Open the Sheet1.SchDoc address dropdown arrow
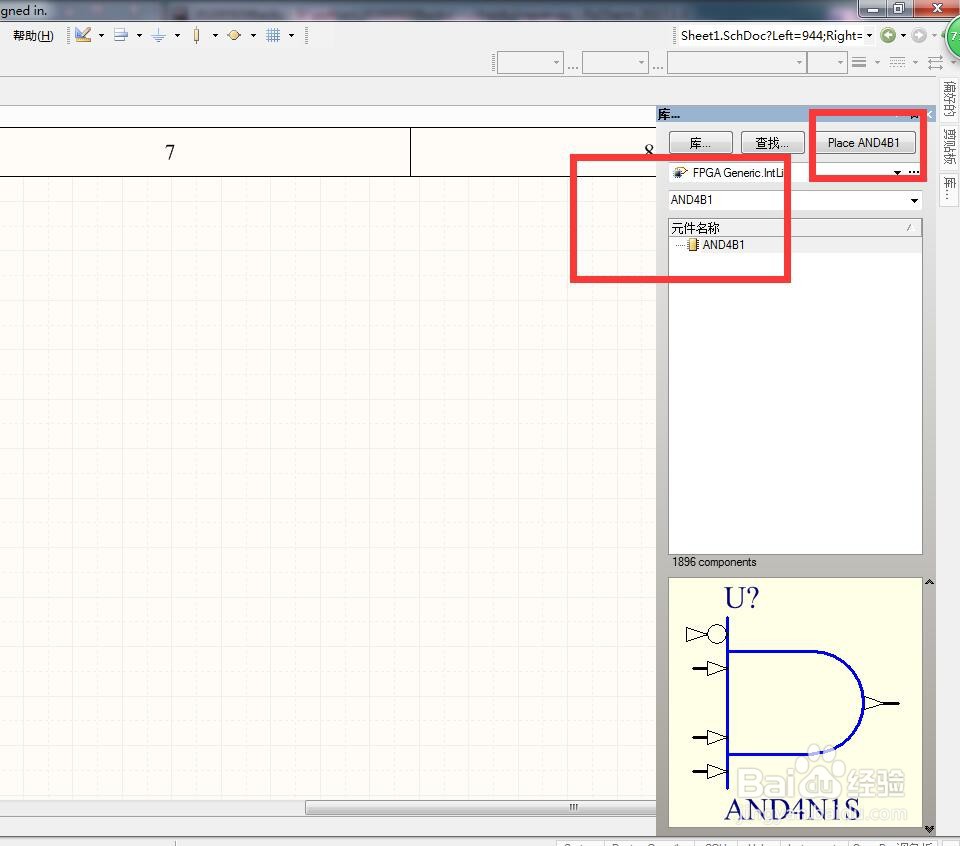 tap(869, 36)
